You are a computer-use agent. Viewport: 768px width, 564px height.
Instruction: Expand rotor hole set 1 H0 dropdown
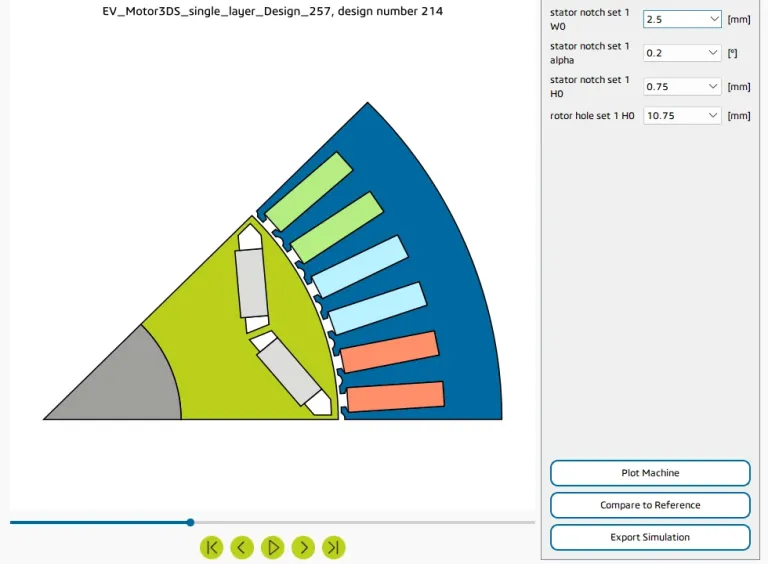click(683, 115)
